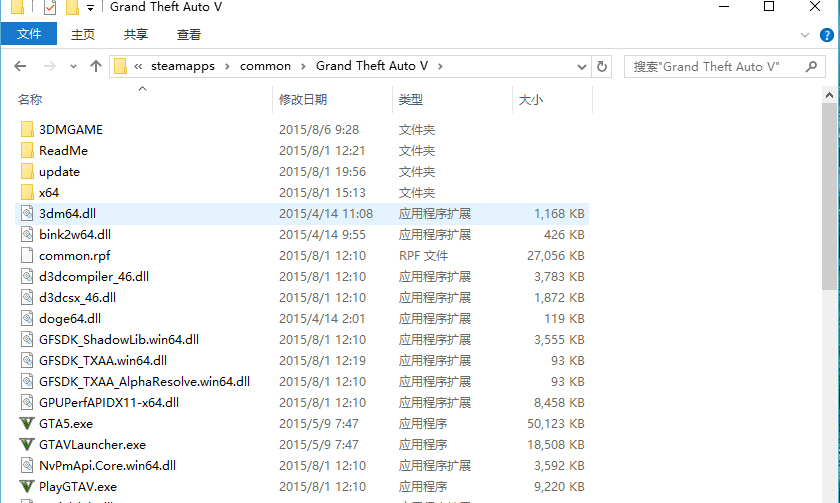840x503 pixels.
Task: Select the doge64.dll file name
Action: point(70,319)
